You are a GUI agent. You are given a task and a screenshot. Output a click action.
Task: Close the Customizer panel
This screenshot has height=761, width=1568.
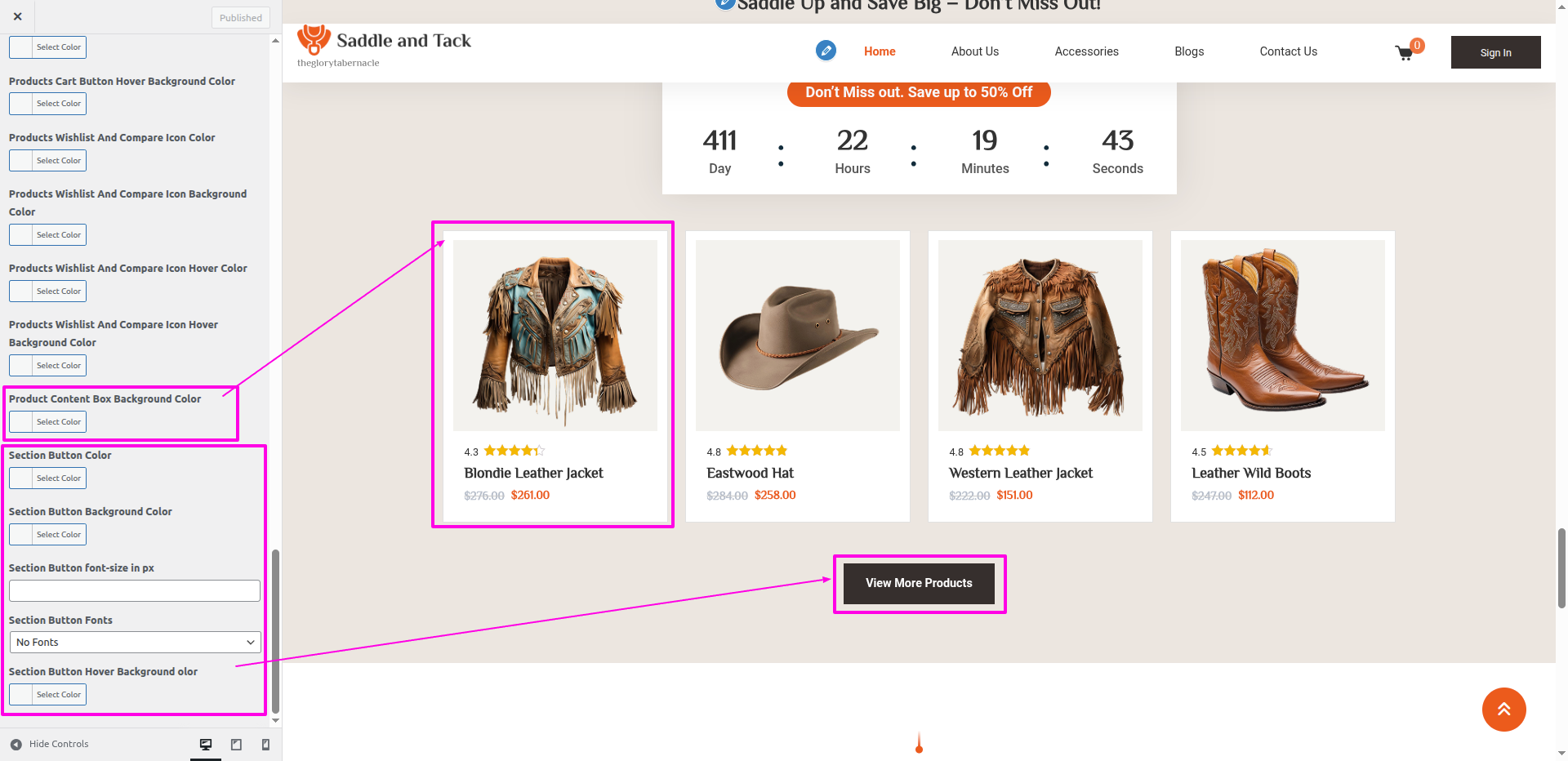pyautogui.click(x=18, y=16)
